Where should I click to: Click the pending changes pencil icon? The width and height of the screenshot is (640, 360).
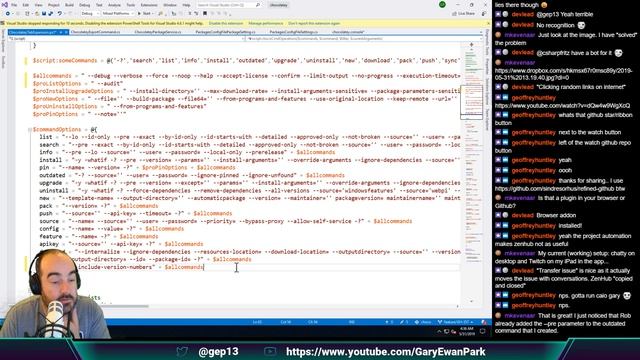[x=404, y=322]
